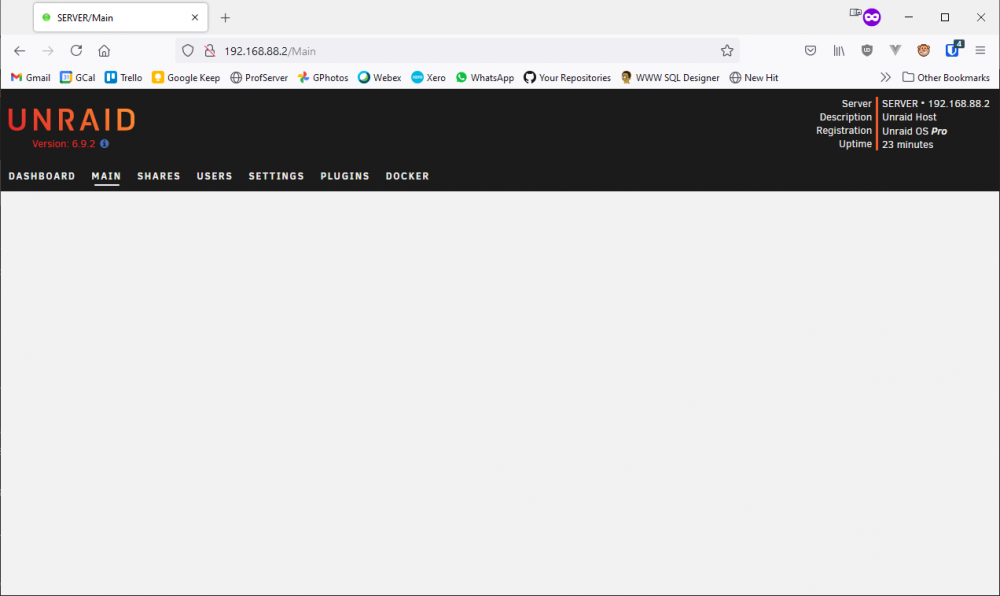Click the server name and IP text
Viewport: 1000px width, 596px height.
tap(936, 103)
